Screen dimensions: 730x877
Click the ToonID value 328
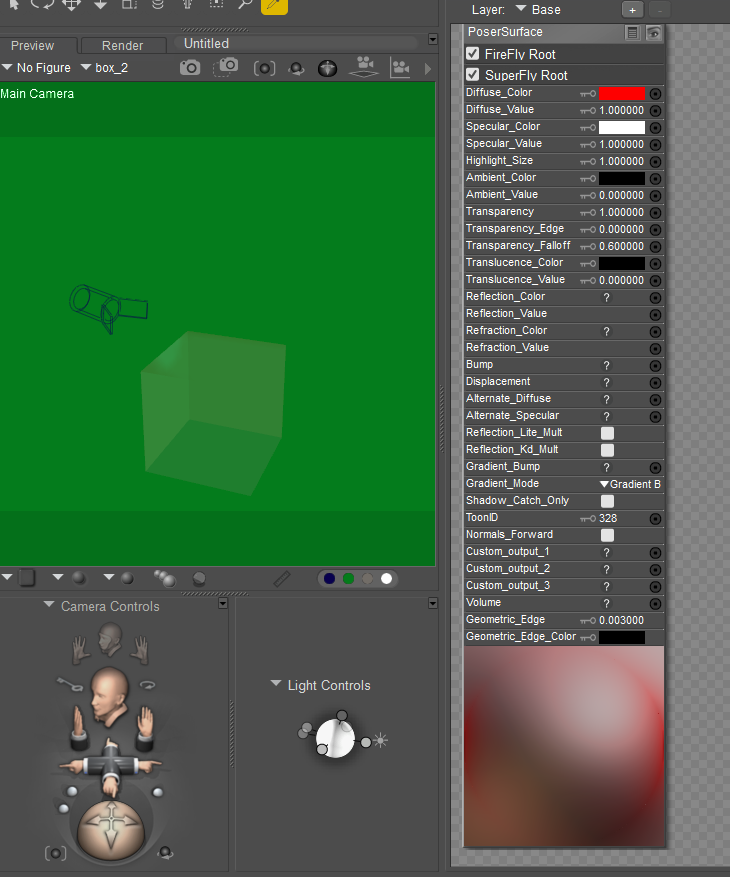point(608,518)
